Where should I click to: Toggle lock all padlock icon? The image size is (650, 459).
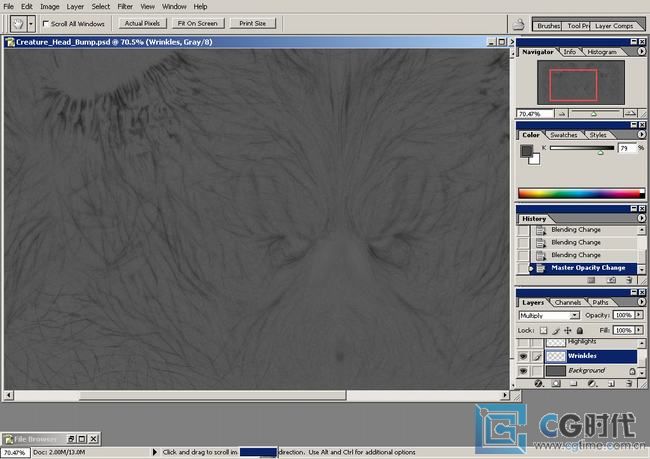pos(580,330)
